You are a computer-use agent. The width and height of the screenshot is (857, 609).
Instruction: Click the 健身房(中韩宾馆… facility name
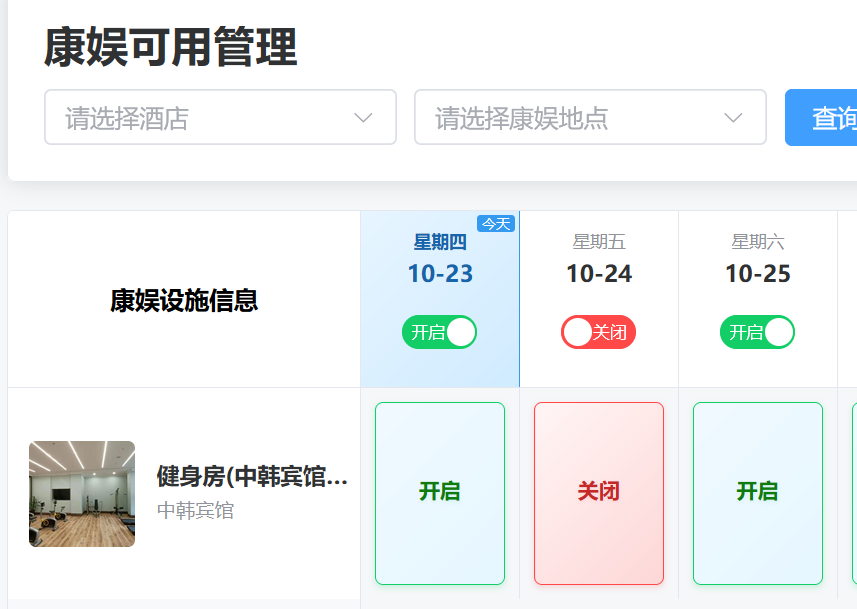coord(252,477)
